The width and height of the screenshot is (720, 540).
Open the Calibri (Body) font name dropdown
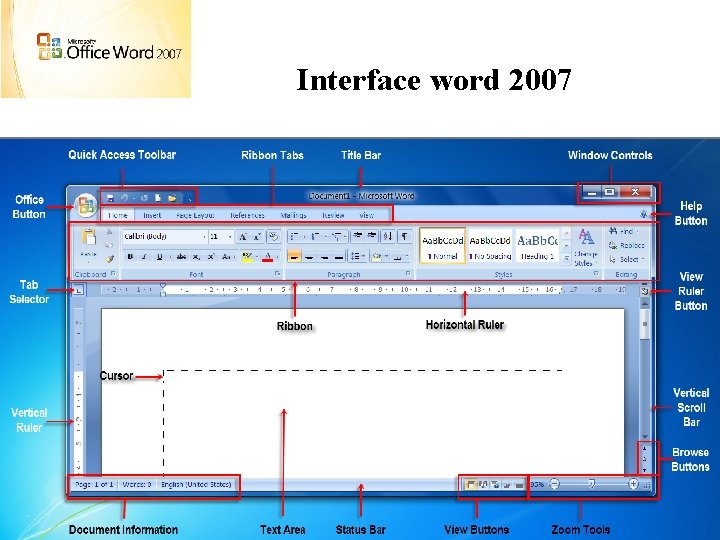(165, 236)
